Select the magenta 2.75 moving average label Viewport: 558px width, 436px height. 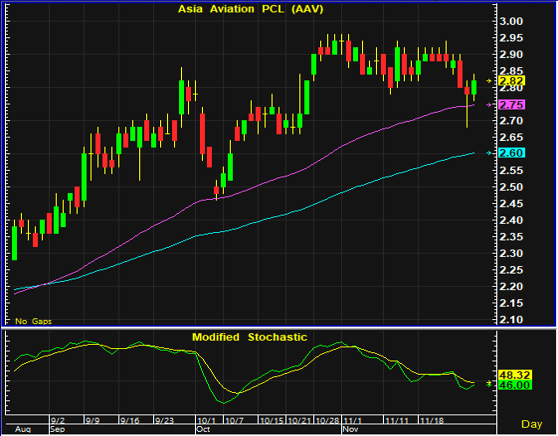(512, 105)
